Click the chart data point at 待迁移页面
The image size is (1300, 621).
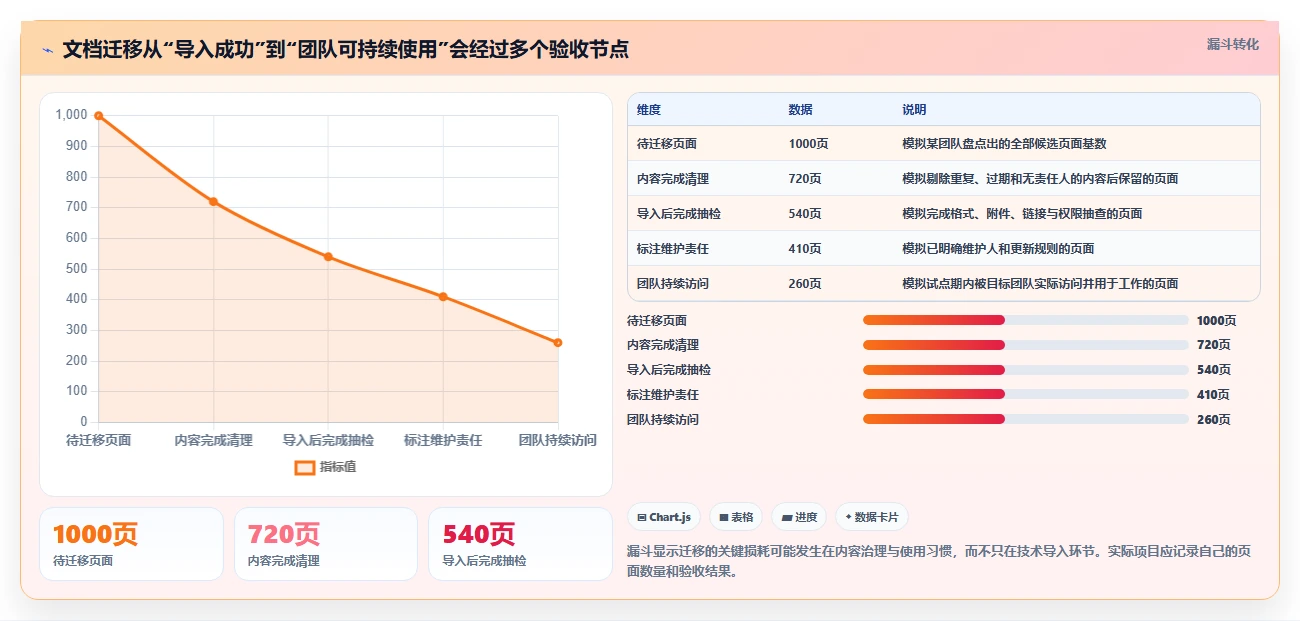pos(98,116)
